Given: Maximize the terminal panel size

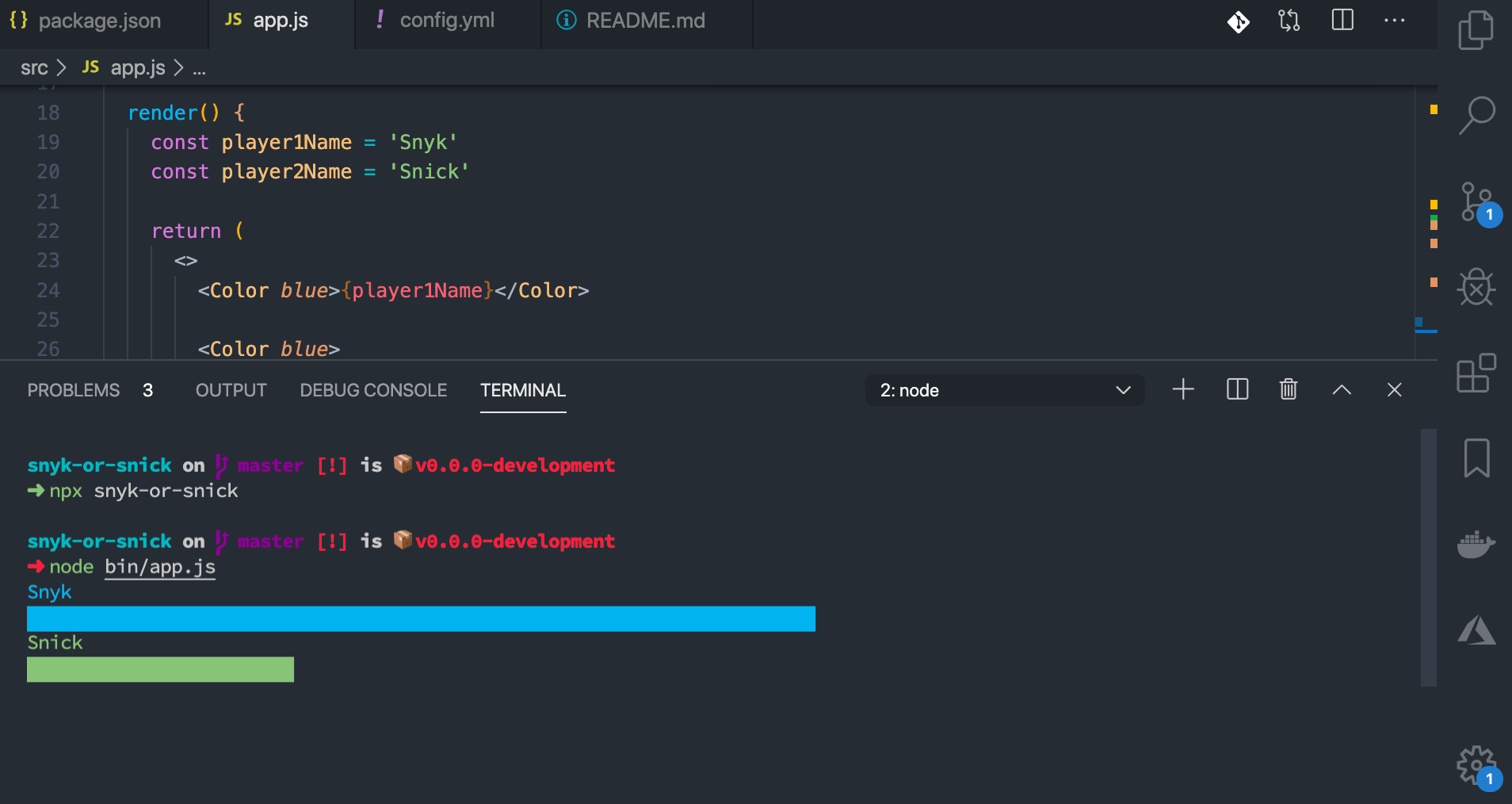Looking at the screenshot, I should coord(1342,389).
